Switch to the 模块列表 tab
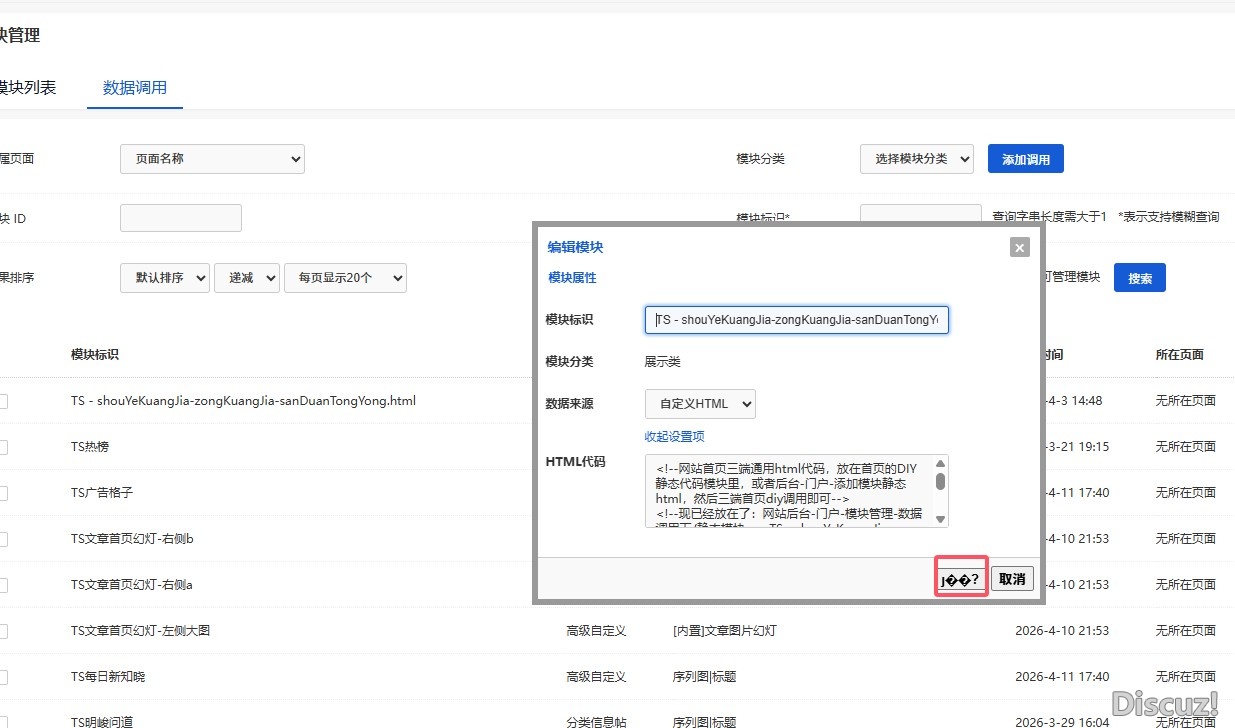 (x=30, y=87)
